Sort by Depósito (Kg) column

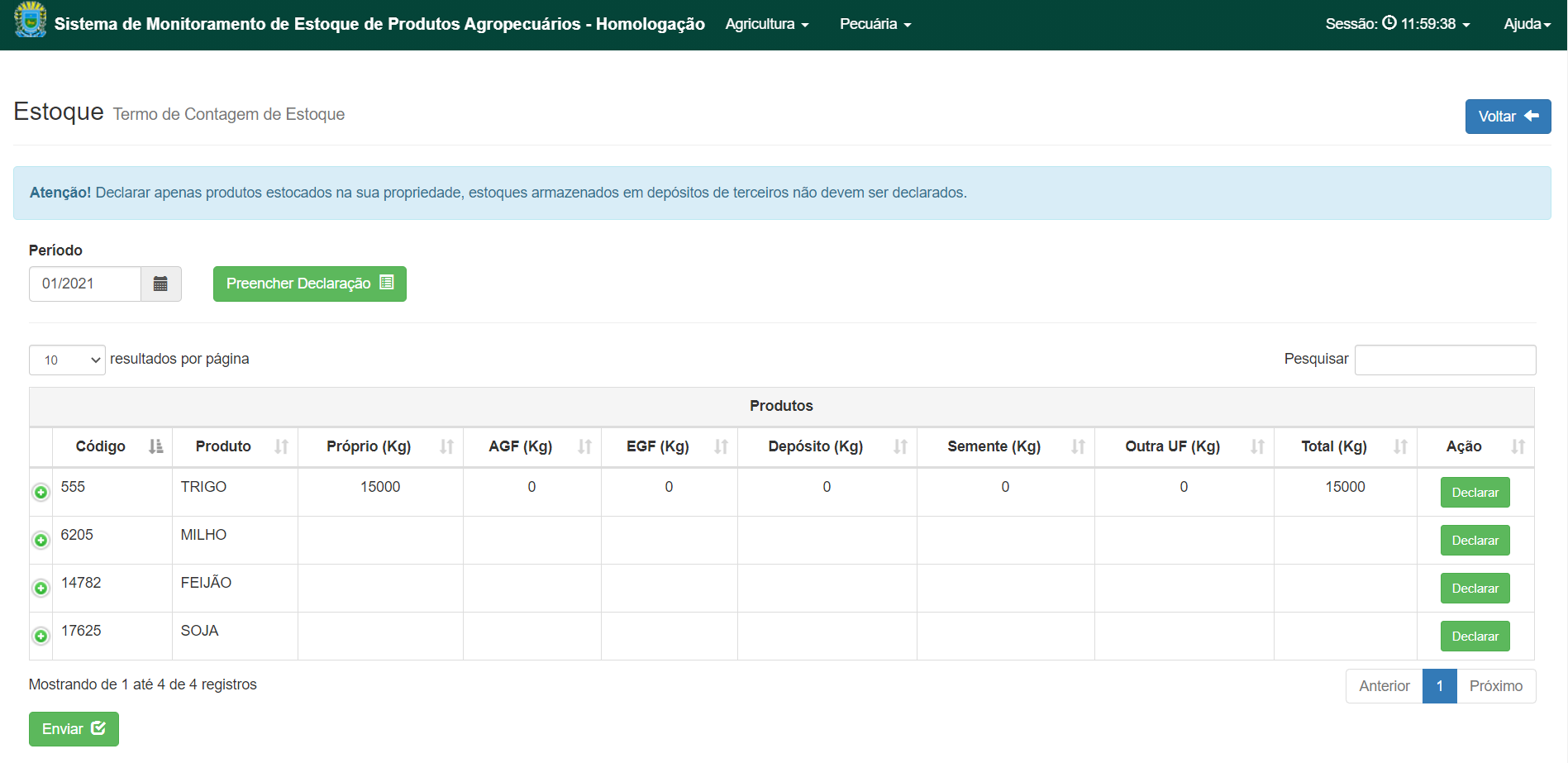pos(827,446)
